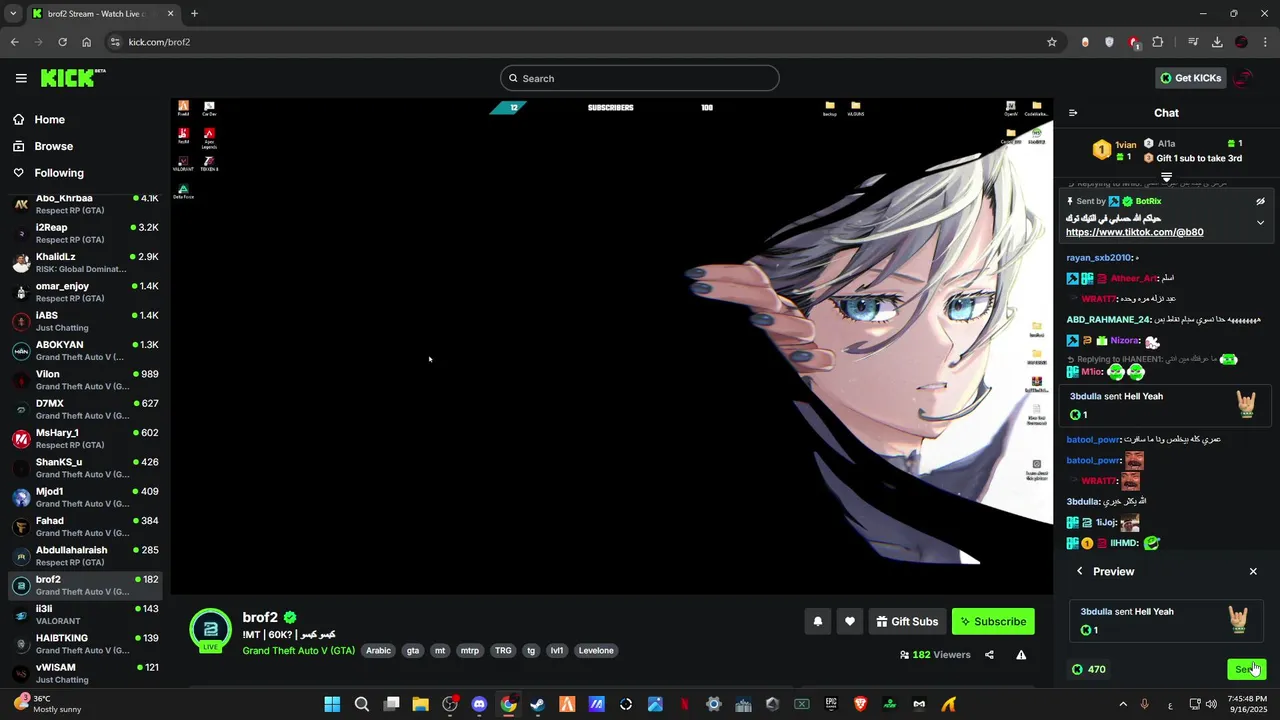Image resolution: width=1280 pixels, height=720 pixels.
Task: Open the hamburger sidebar menu
Action: tap(21, 78)
